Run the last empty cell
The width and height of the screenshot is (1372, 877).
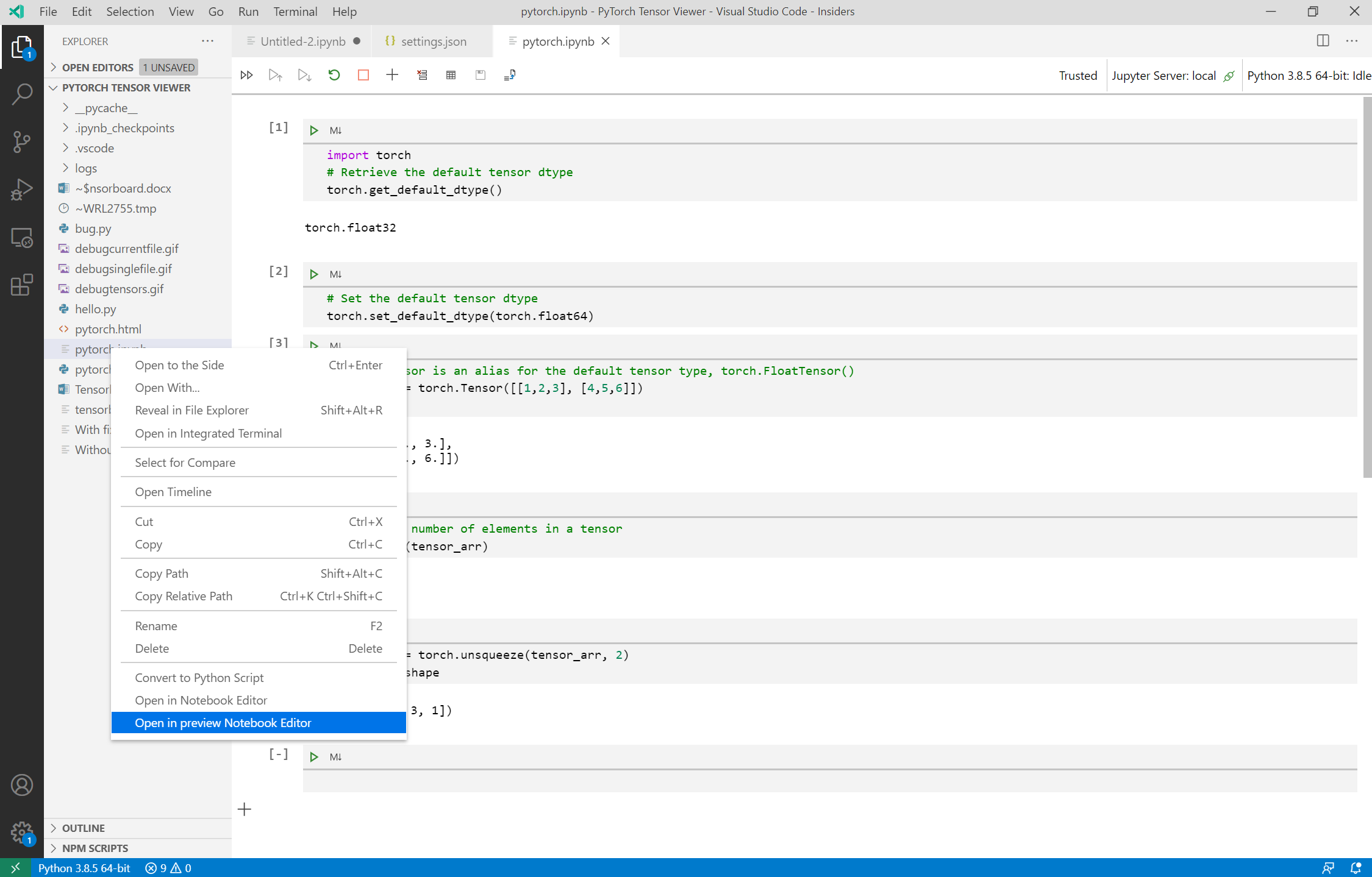click(x=314, y=757)
